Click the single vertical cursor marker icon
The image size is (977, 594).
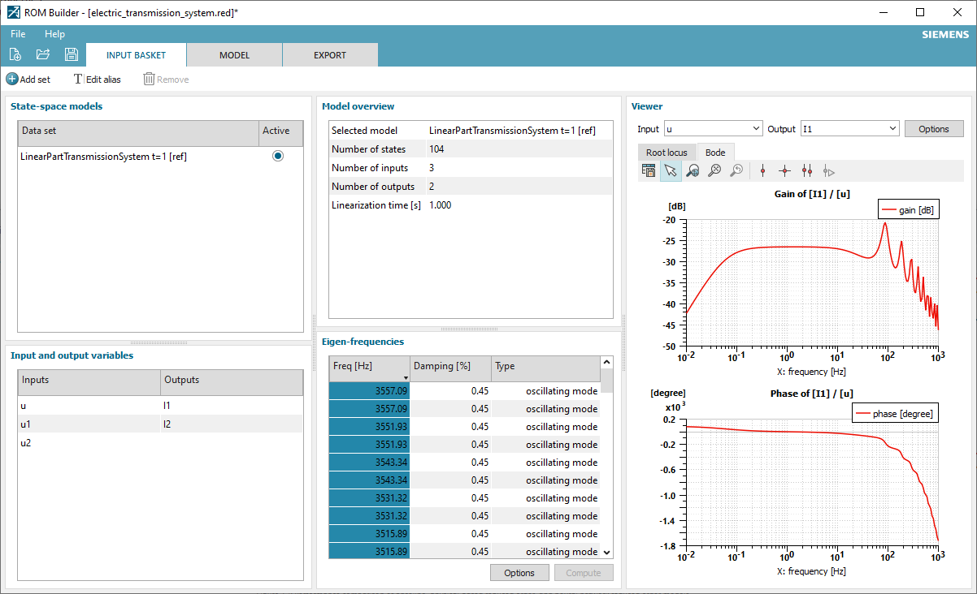763,171
